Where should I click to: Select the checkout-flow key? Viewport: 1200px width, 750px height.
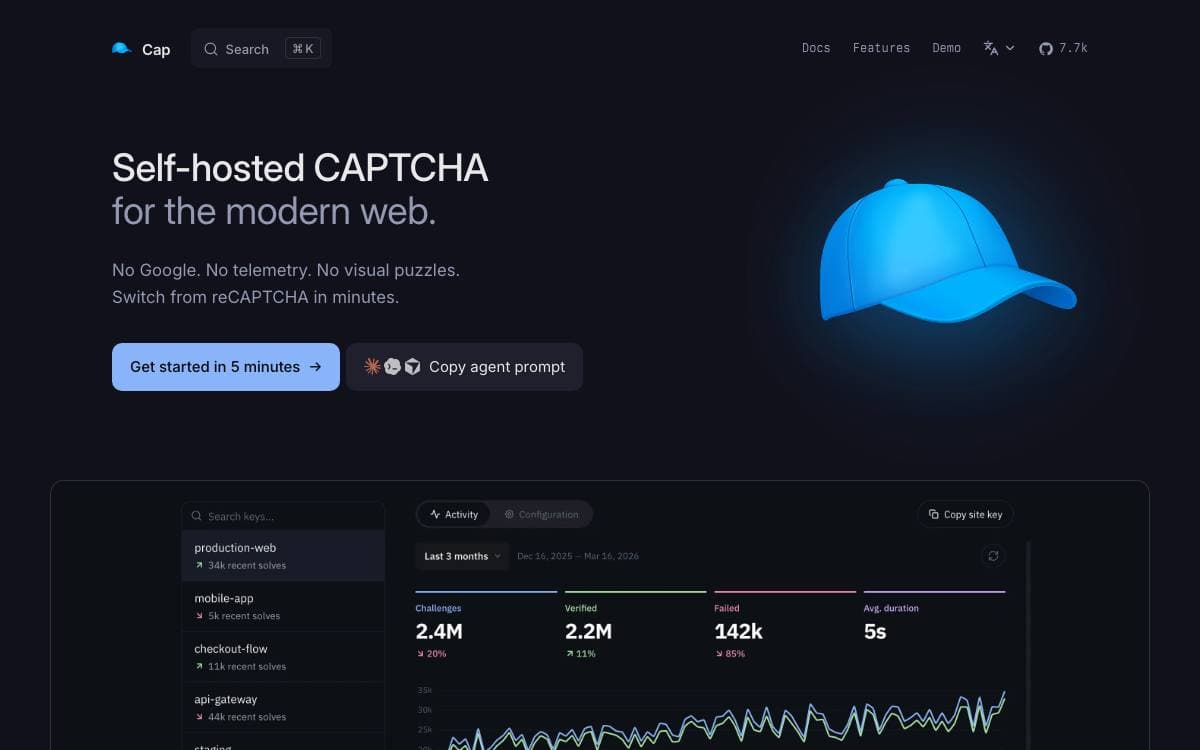[x=283, y=657]
